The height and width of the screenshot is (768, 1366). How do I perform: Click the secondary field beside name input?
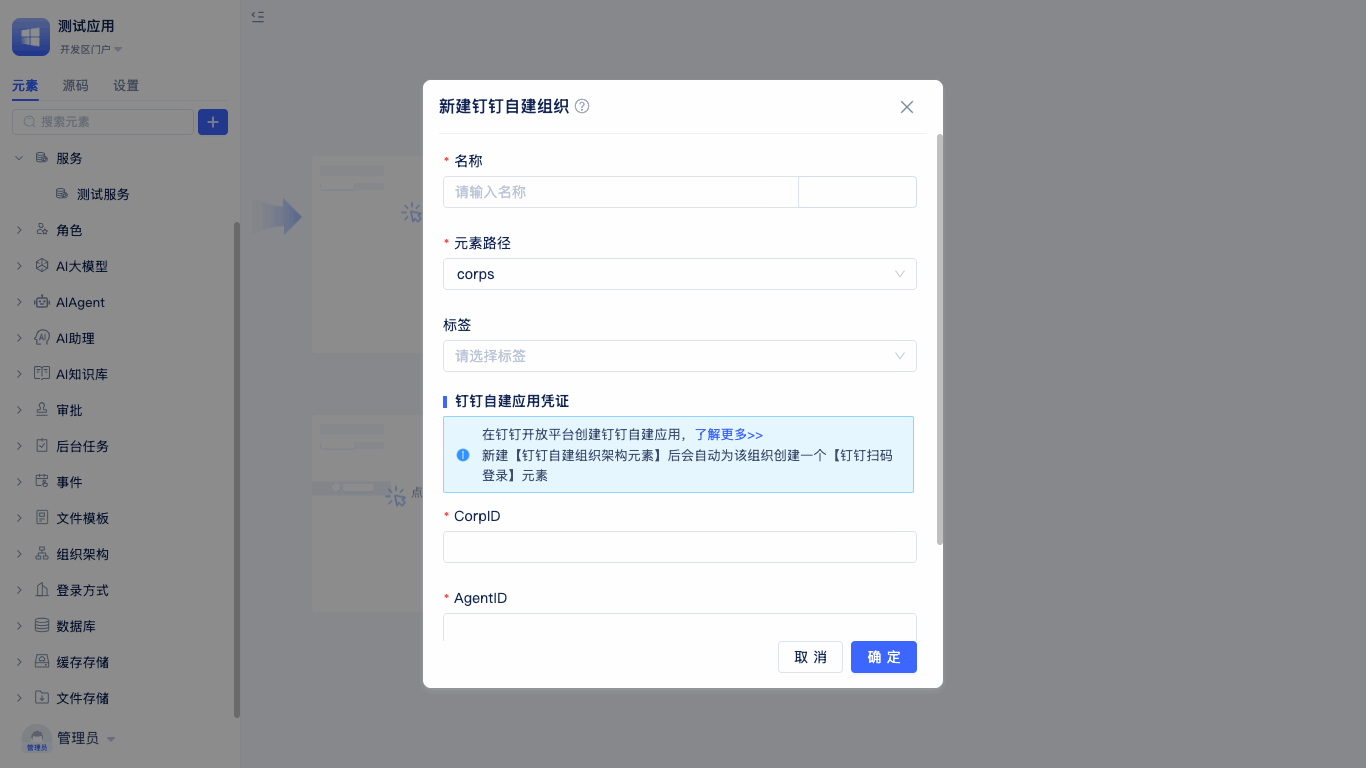click(858, 192)
